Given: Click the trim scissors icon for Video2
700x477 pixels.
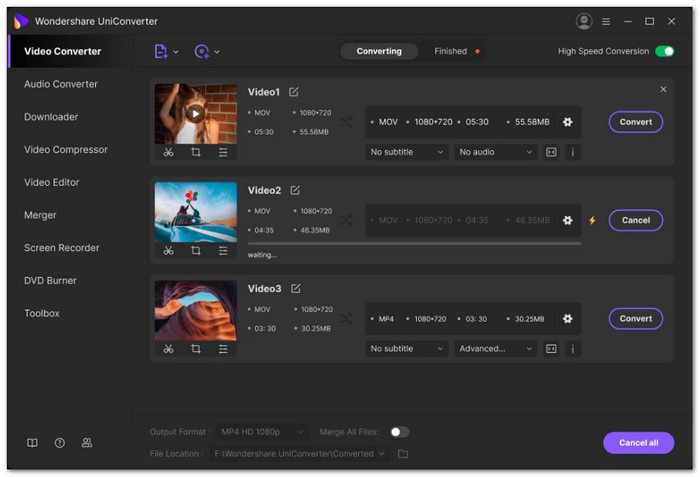Looking at the screenshot, I should tap(168, 251).
